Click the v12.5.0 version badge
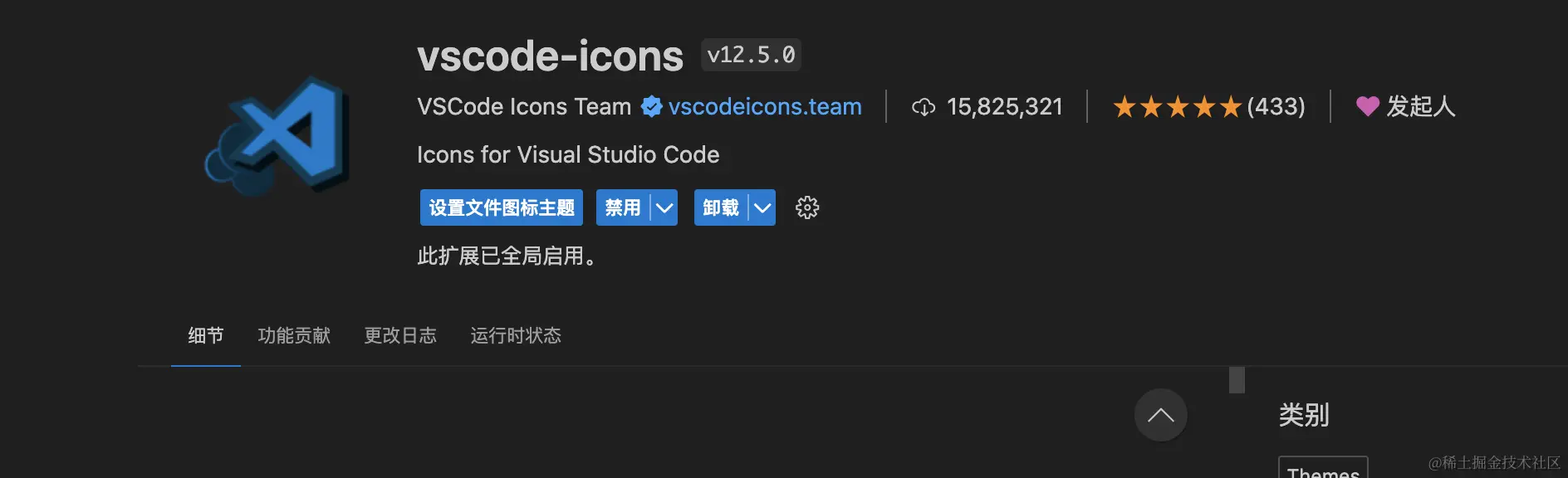The width and height of the screenshot is (1568, 478). (751, 55)
